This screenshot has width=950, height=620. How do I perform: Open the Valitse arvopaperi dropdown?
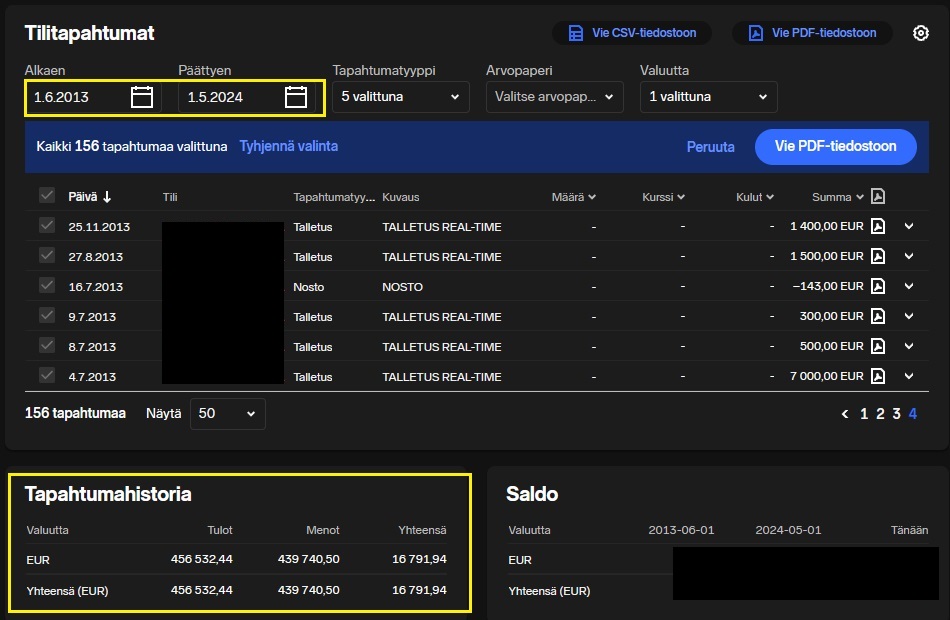click(554, 97)
